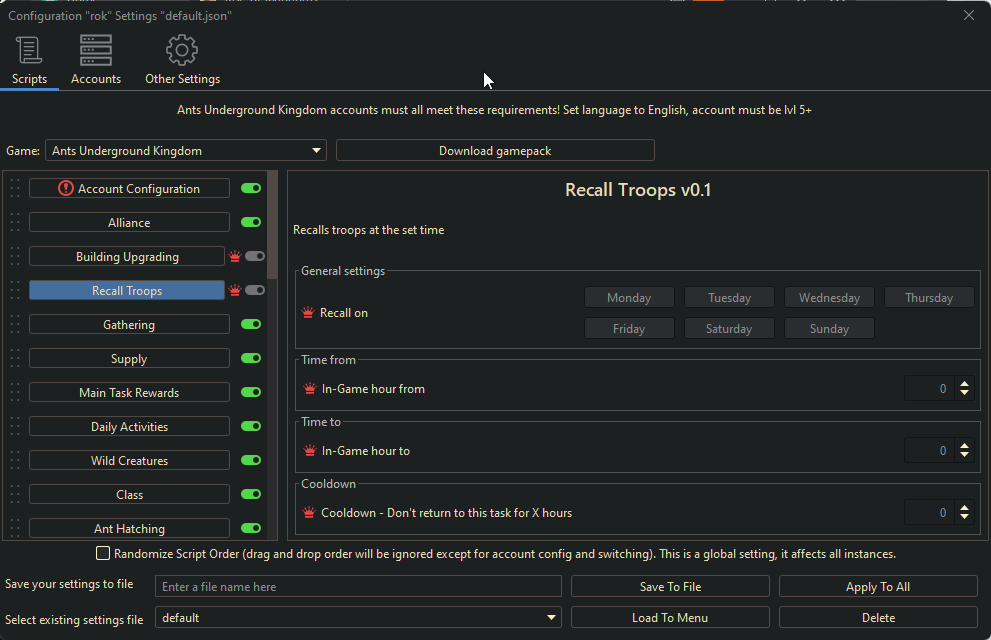
Task: Select the Wild Creatures script item
Action: pos(129,461)
